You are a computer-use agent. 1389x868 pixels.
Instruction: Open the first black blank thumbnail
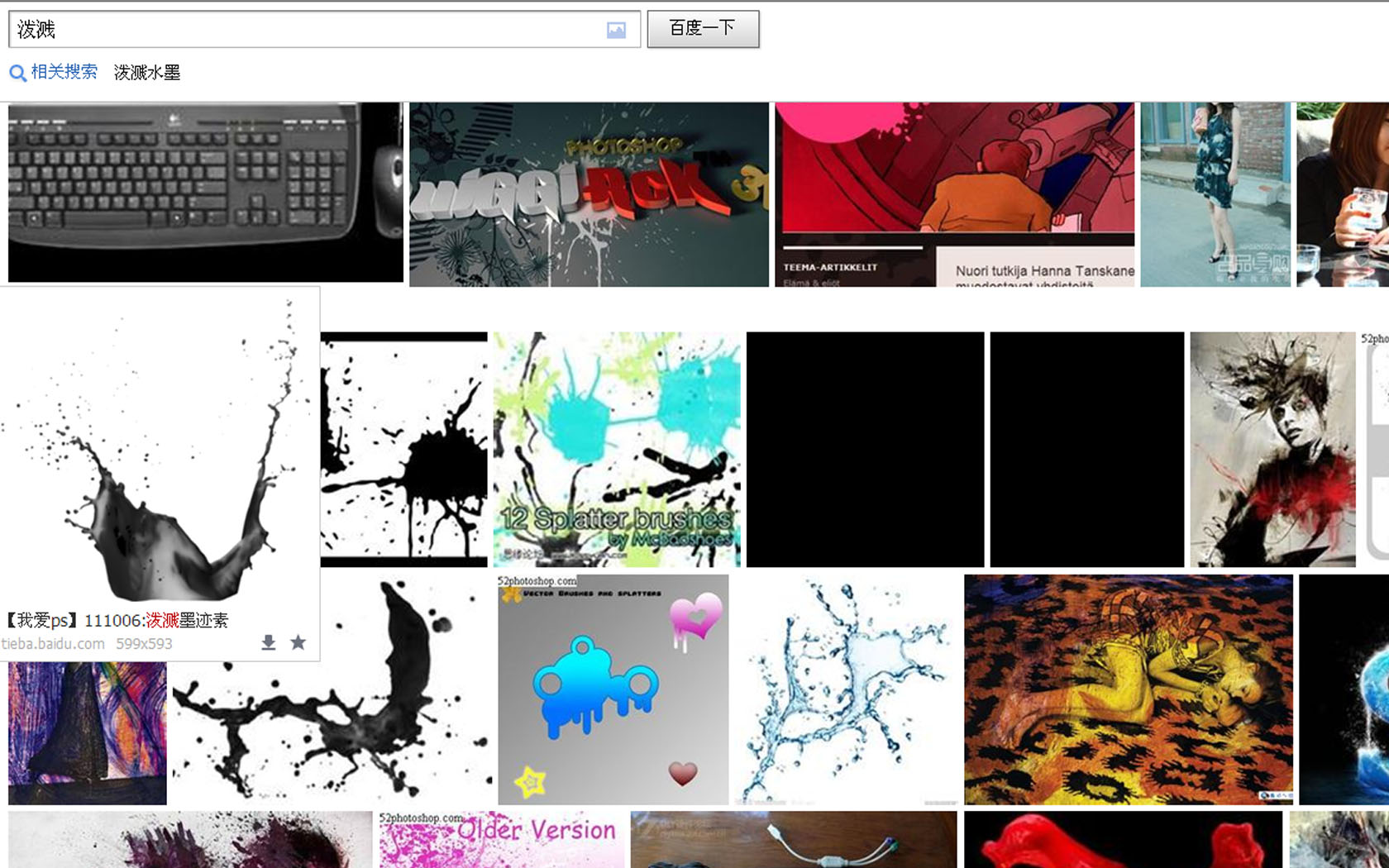[866, 450]
